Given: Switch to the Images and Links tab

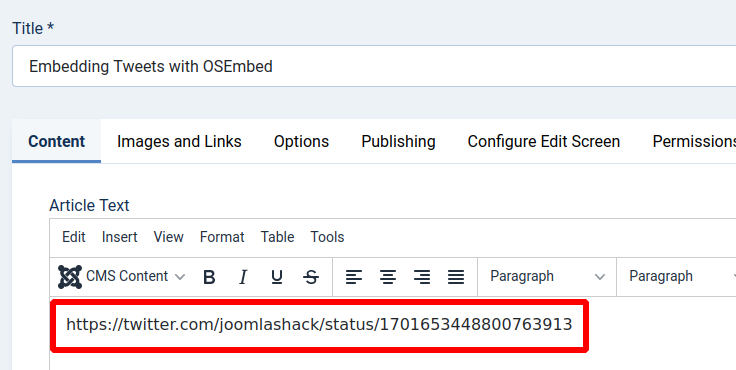Looking at the screenshot, I should pyautogui.click(x=179, y=141).
